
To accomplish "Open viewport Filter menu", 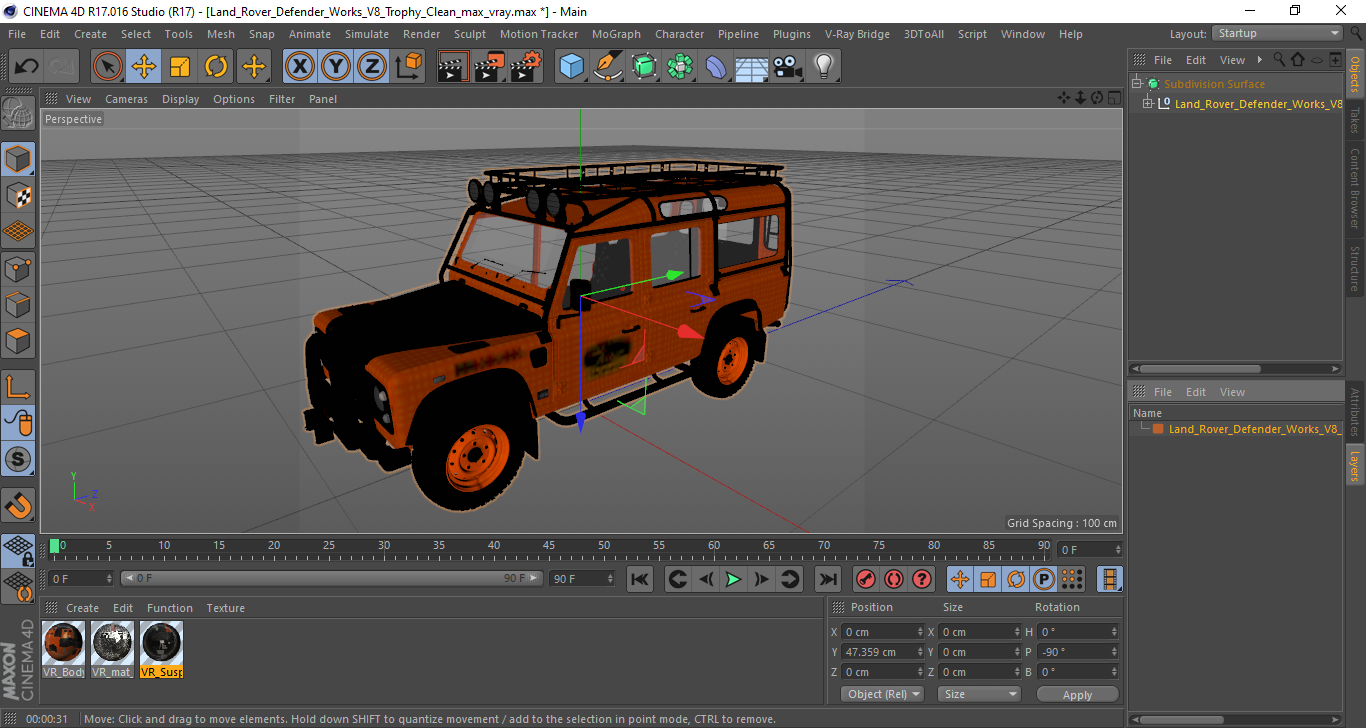I will (282, 99).
